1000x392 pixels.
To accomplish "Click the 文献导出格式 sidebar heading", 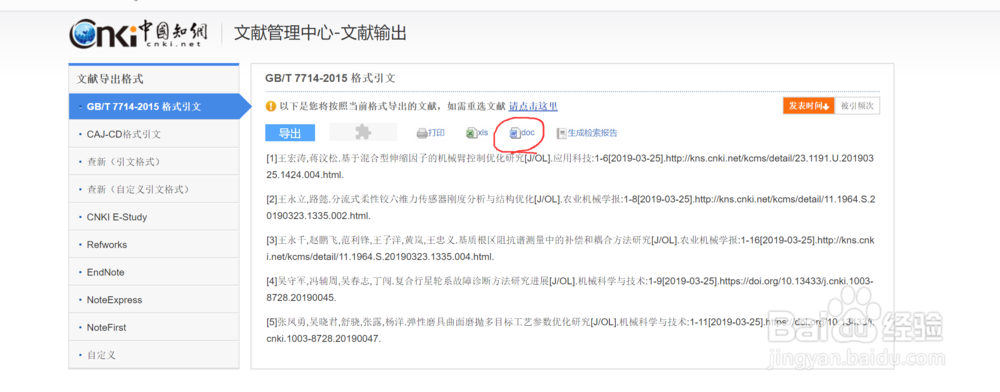I will coord(110,79).
